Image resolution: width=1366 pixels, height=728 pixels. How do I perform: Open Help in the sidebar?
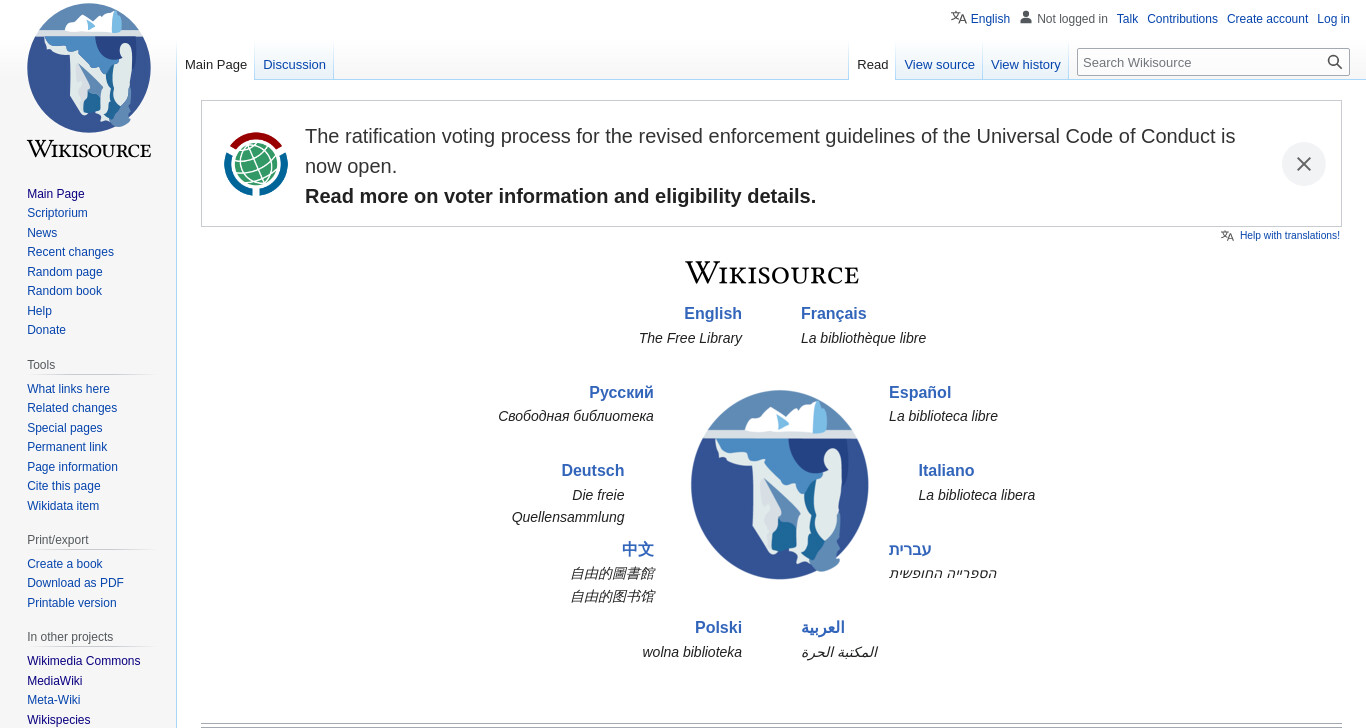click(x=39, y=311)
